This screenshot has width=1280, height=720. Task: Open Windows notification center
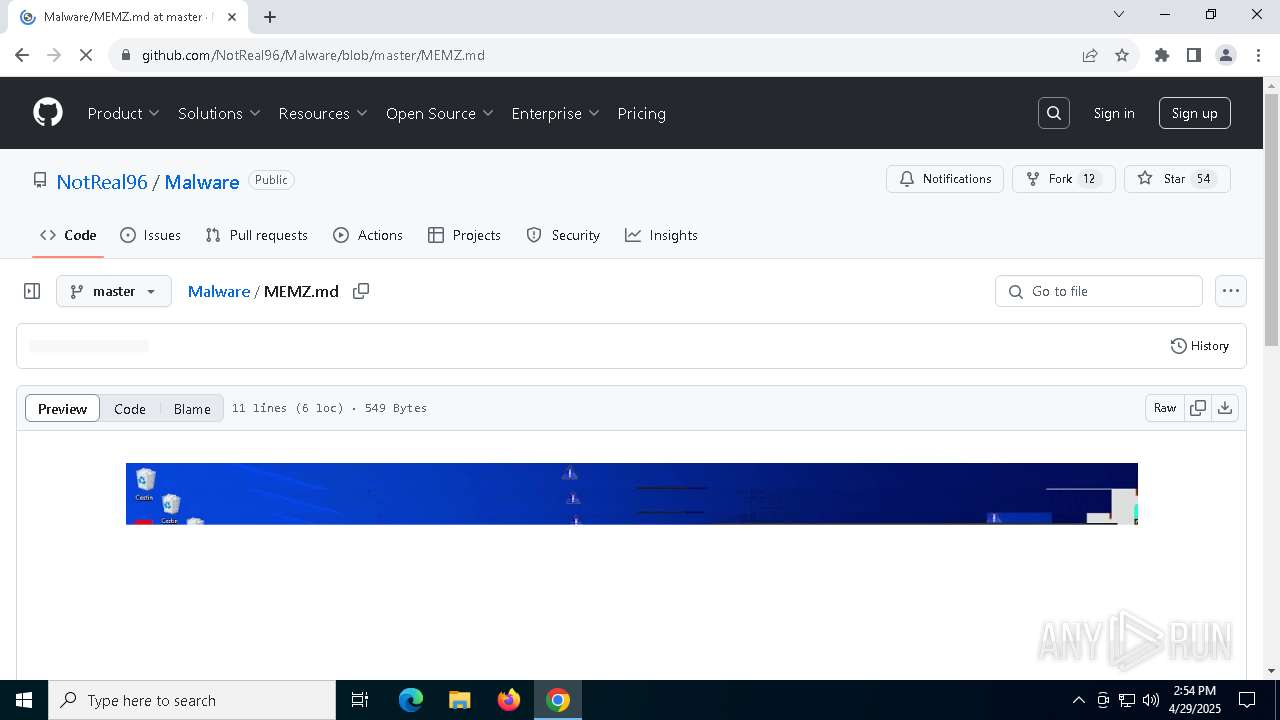pos(1247,700)
